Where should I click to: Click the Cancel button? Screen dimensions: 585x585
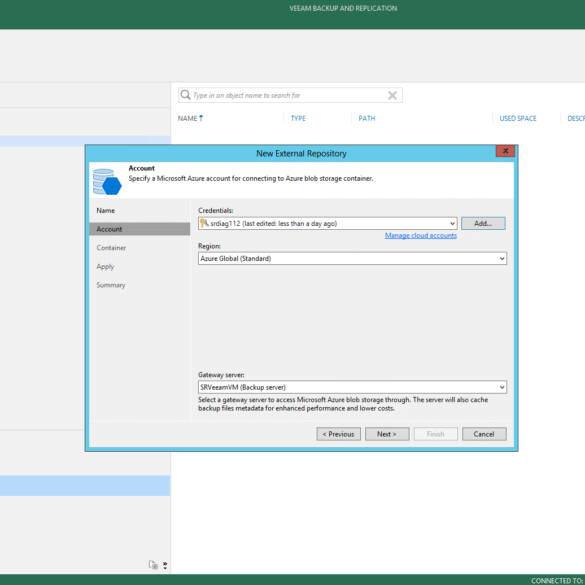484,434
